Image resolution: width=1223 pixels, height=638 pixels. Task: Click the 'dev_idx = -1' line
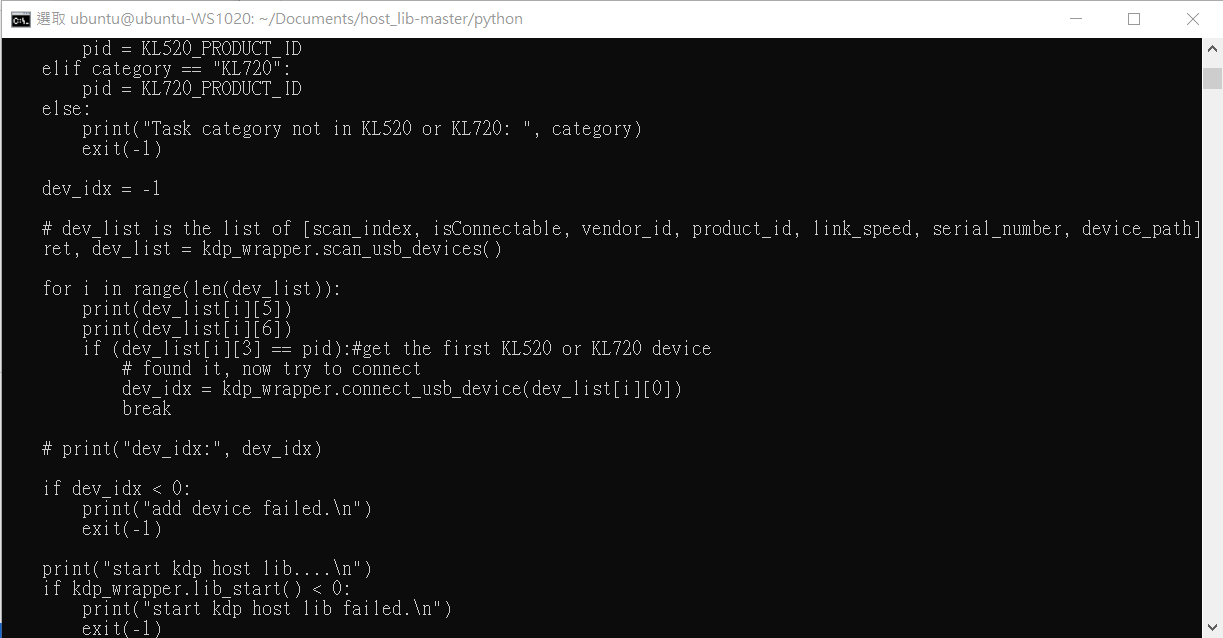pos(102,189)
